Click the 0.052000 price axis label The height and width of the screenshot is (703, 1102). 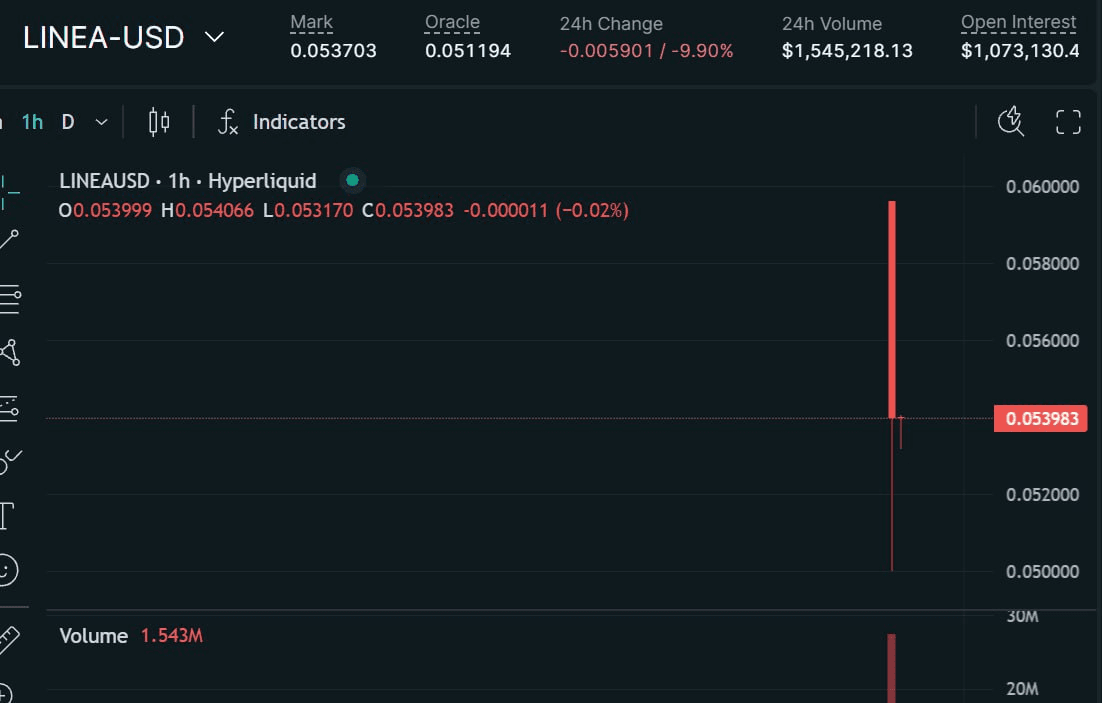tap(1042, 495)
